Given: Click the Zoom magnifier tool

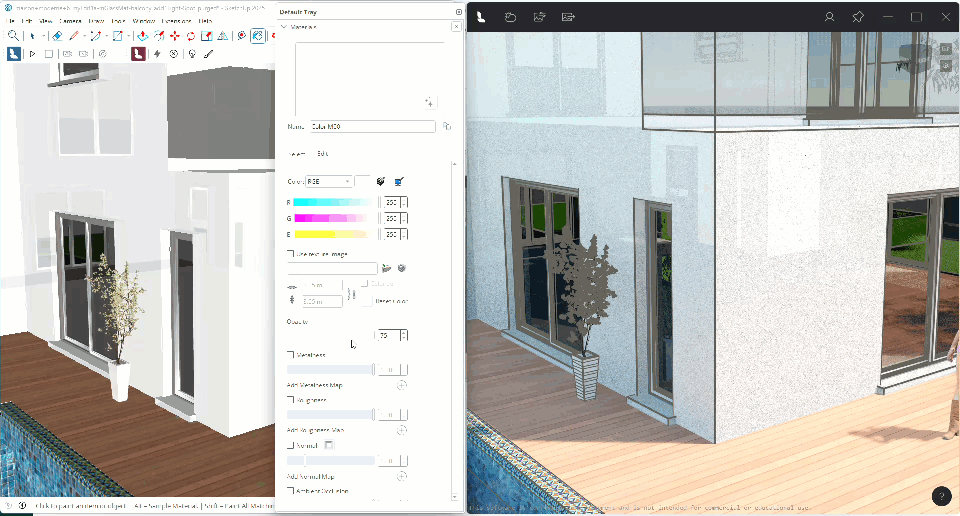Looking at the screenshot, I should tap(13, 36).
